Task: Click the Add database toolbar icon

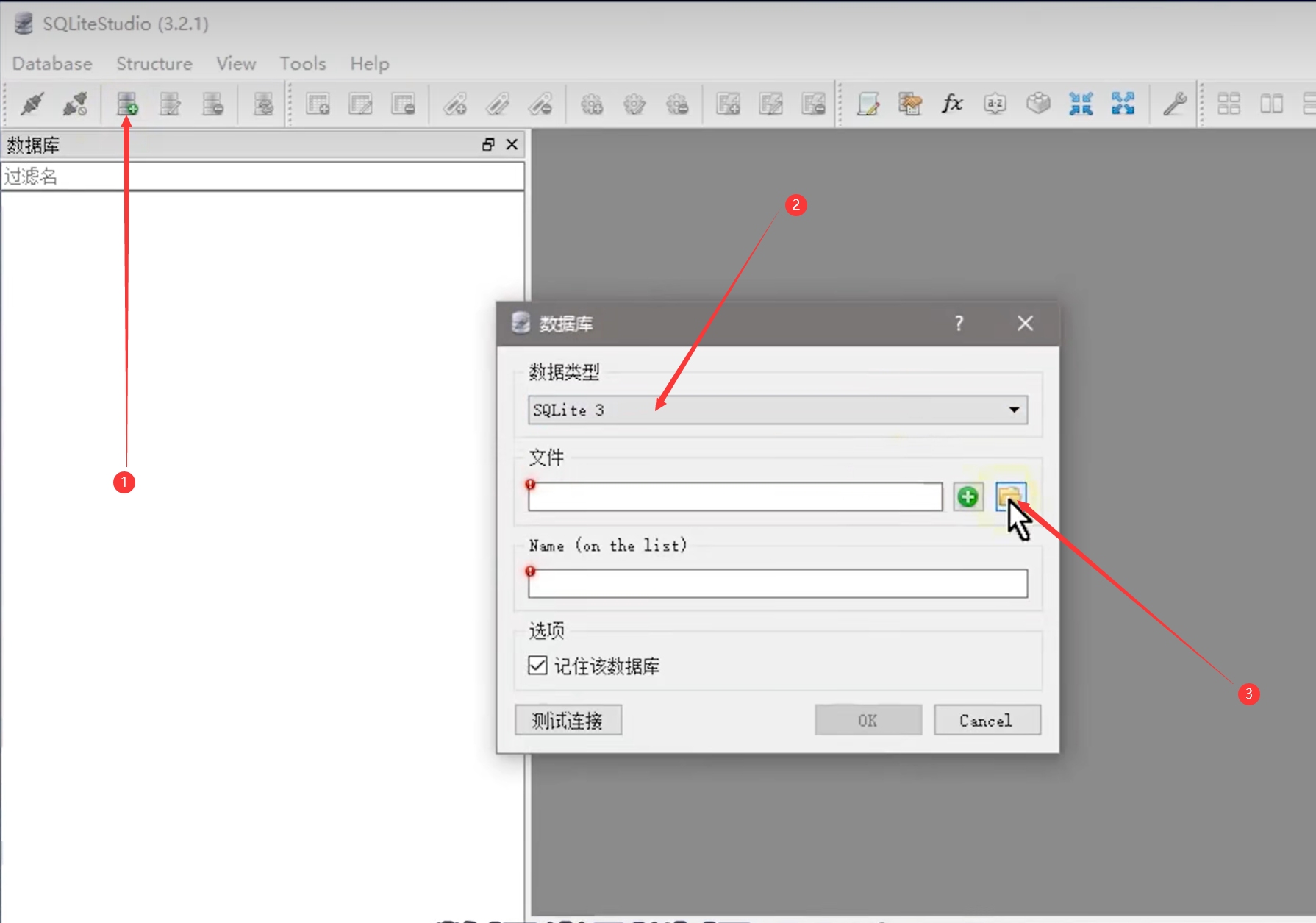Action: coord(127,104)
